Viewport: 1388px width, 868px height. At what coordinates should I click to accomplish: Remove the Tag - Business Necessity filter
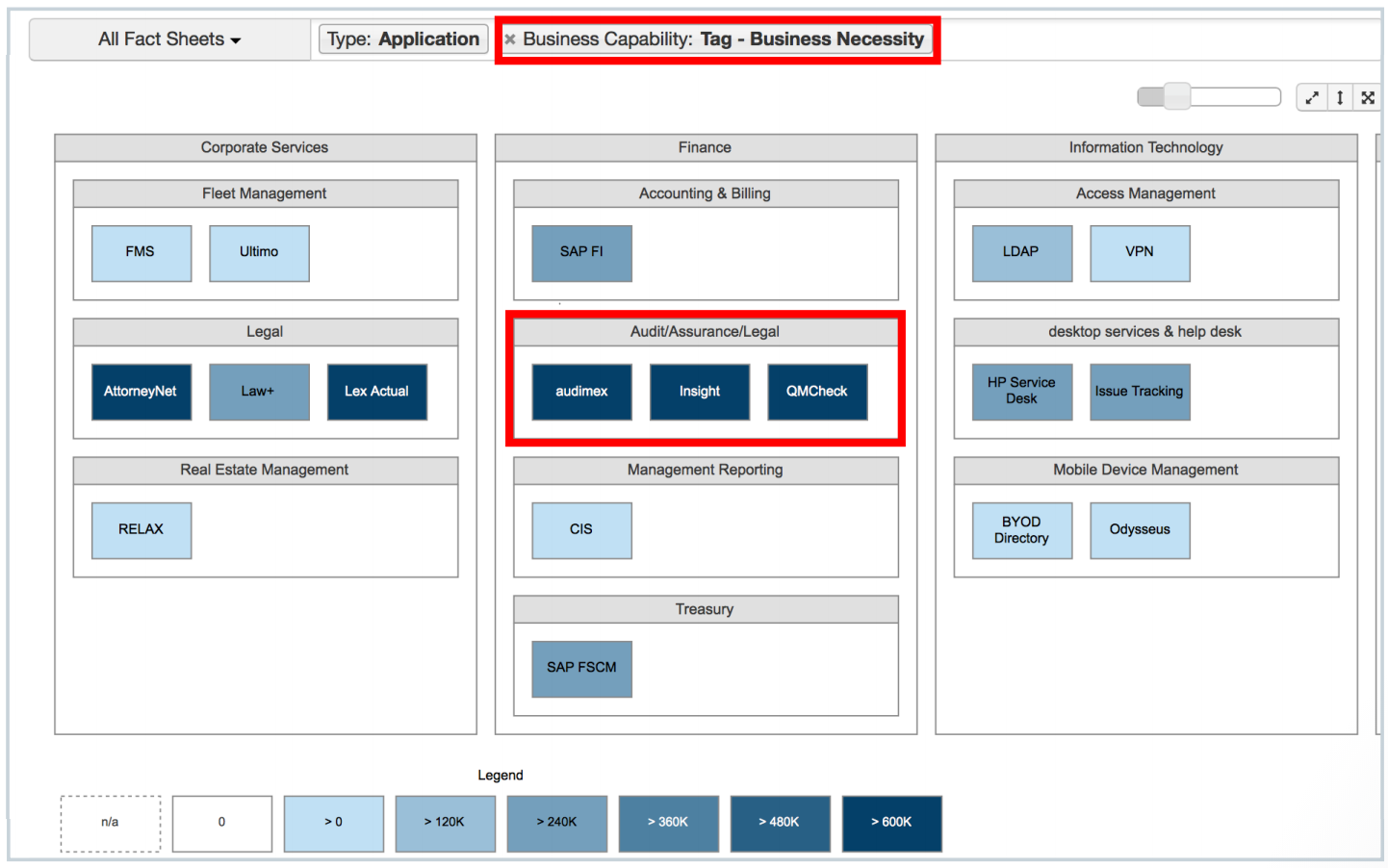tap(509, 38)
